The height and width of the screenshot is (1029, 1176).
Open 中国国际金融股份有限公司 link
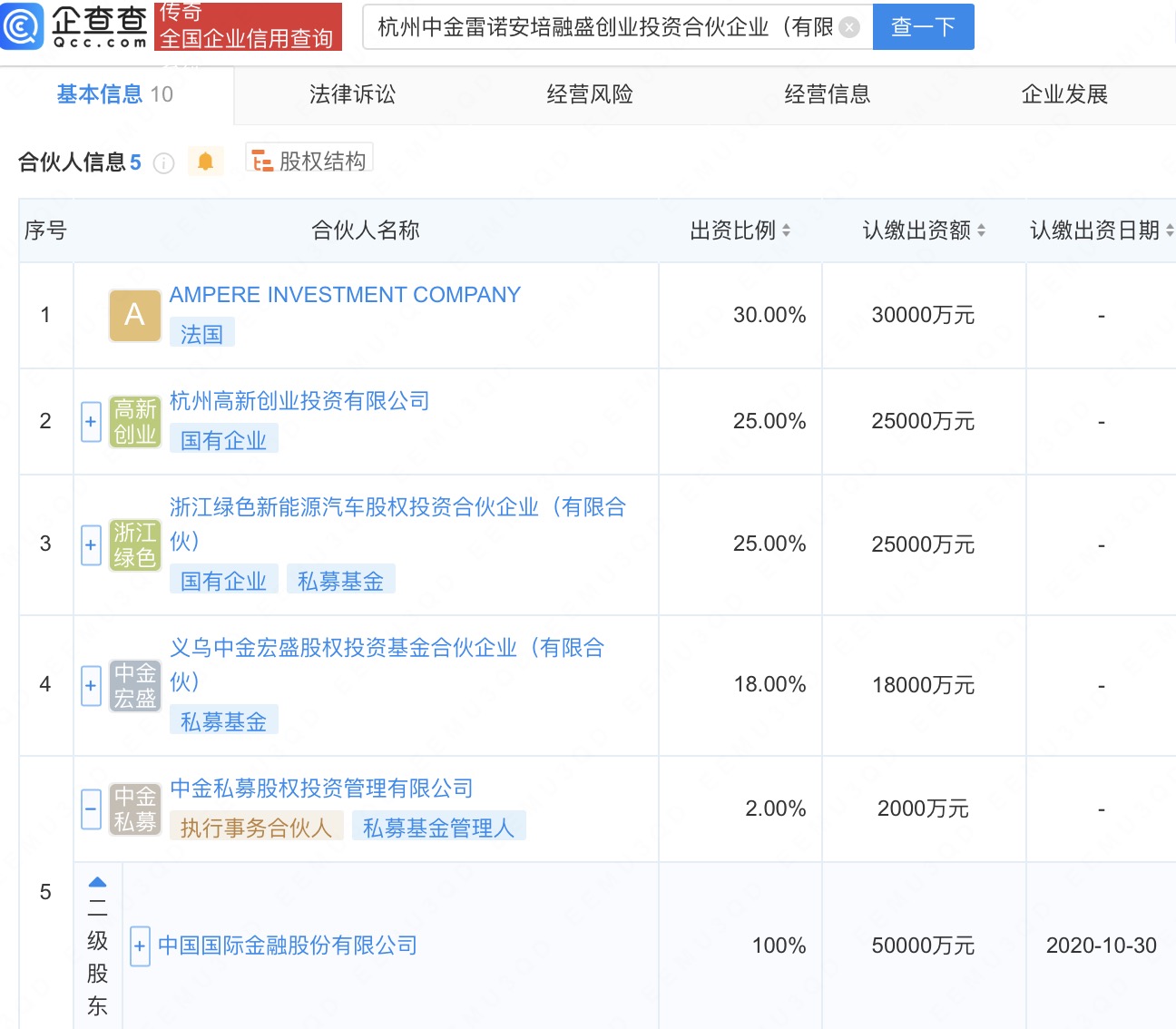pyautogui.click(x=288, y=946)
